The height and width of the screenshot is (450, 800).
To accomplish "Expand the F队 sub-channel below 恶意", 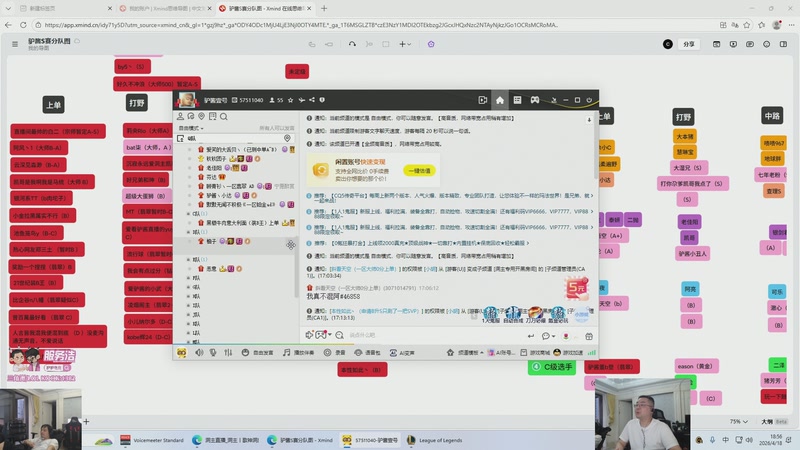I will point(188,278).
